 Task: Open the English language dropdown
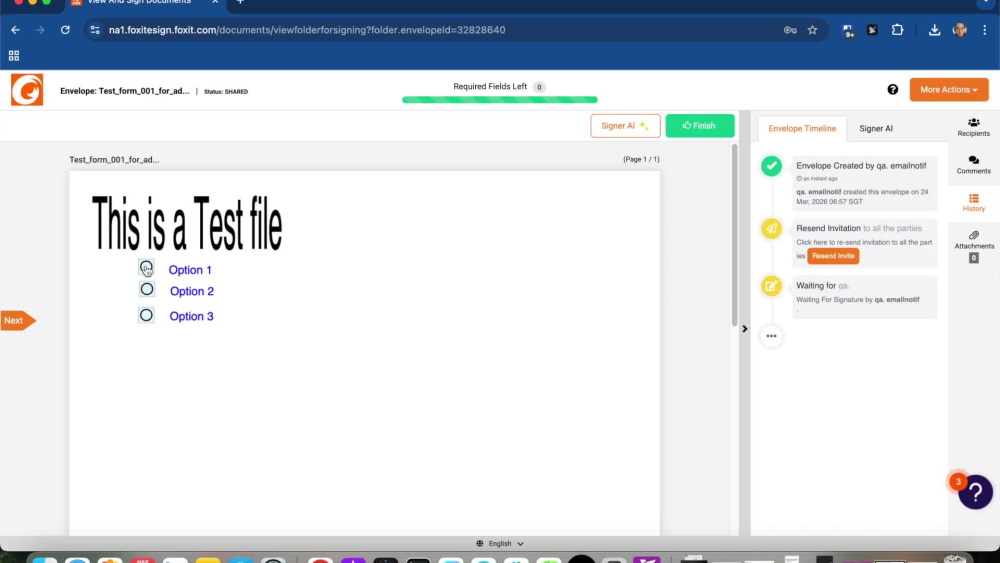pos(500,543)
